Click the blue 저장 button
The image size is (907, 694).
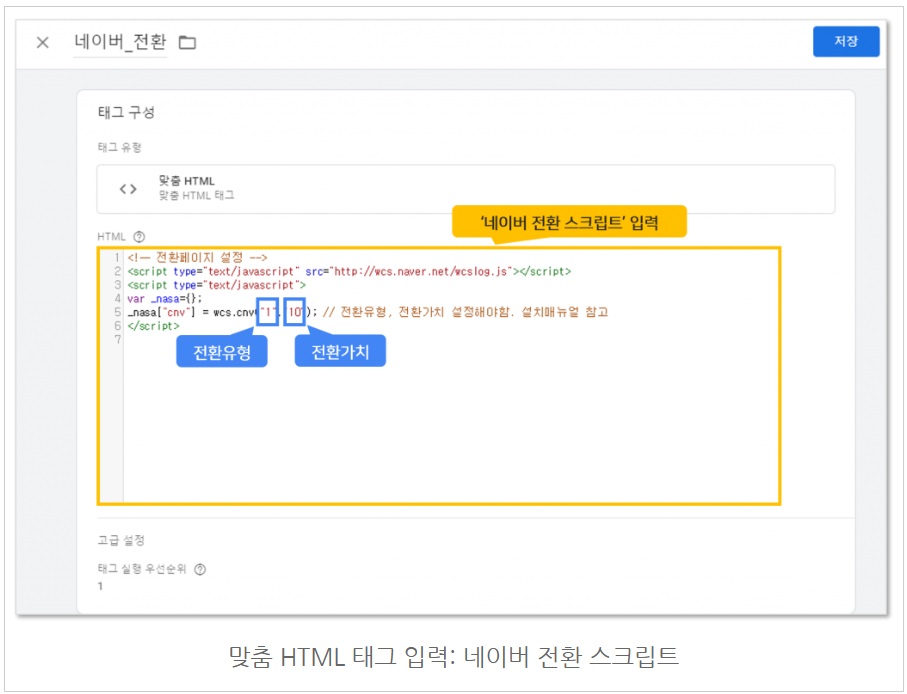click(x=846, y=41)
